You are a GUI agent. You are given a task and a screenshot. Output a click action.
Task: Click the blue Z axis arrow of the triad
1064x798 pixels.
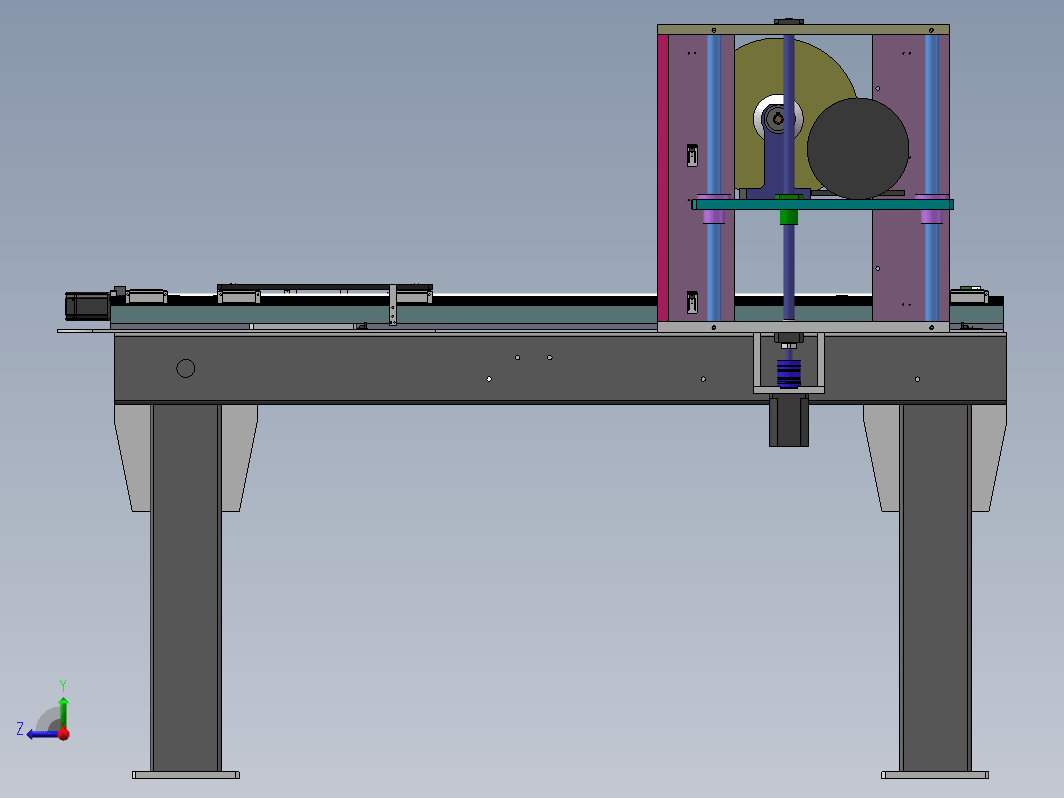(41, 734)
